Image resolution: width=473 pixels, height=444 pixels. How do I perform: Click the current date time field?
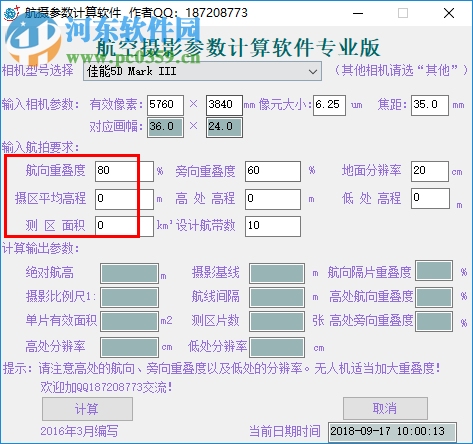coord(392,432)
